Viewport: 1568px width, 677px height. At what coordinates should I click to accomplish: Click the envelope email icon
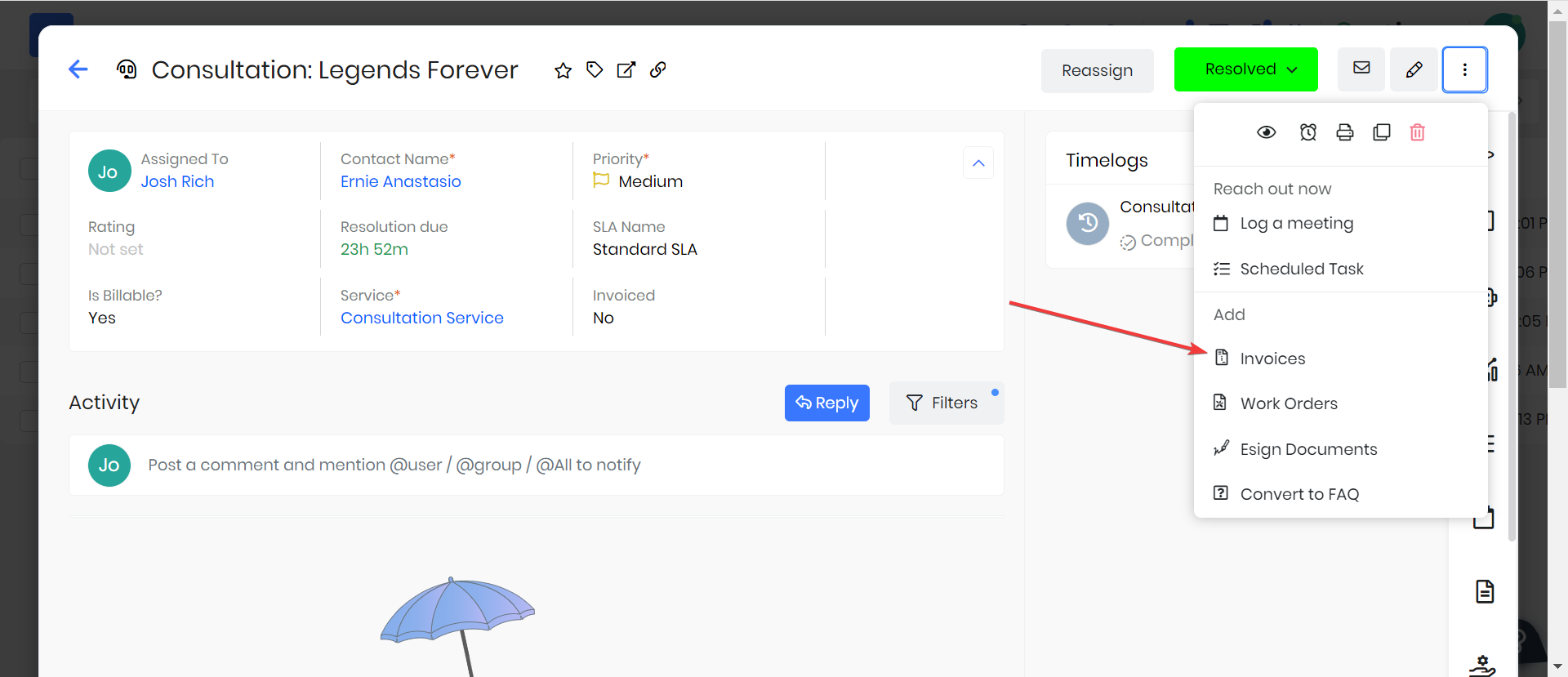click(1361, 69)
